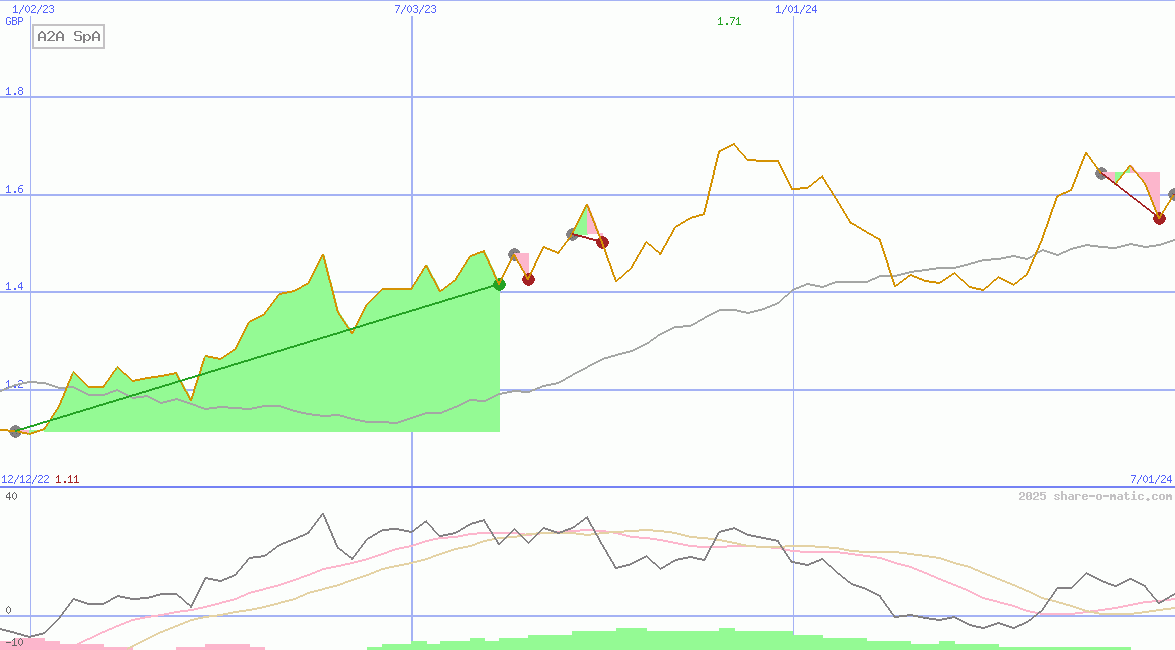The width and height of the screenshot is (1175, 650).
Task: Click the red marker ending the last pink trade
Action: pyautogui.click(x=1159, y=217)
